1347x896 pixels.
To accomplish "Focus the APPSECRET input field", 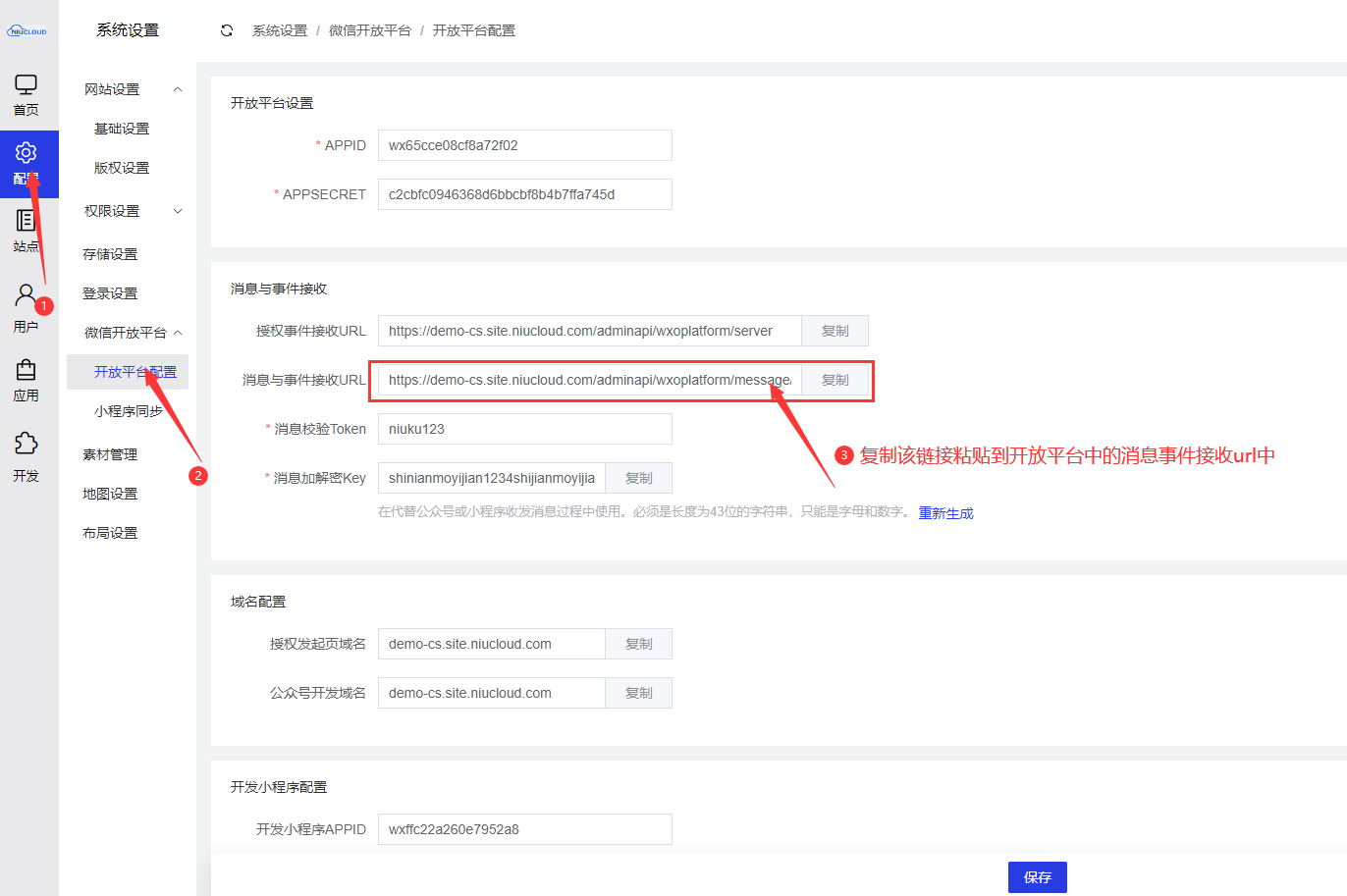I will (524, 194).
